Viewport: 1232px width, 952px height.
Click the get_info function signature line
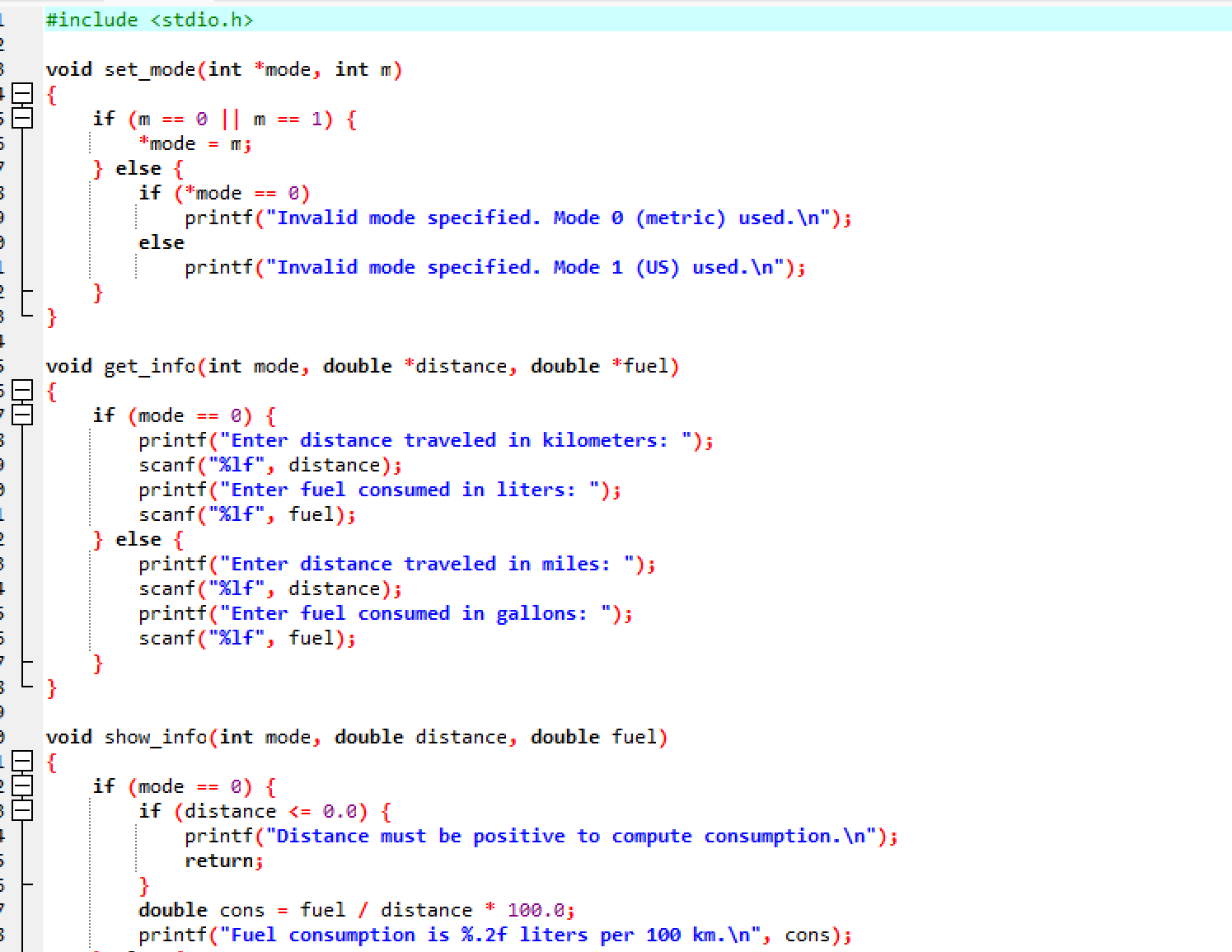(x=363, y=366)
